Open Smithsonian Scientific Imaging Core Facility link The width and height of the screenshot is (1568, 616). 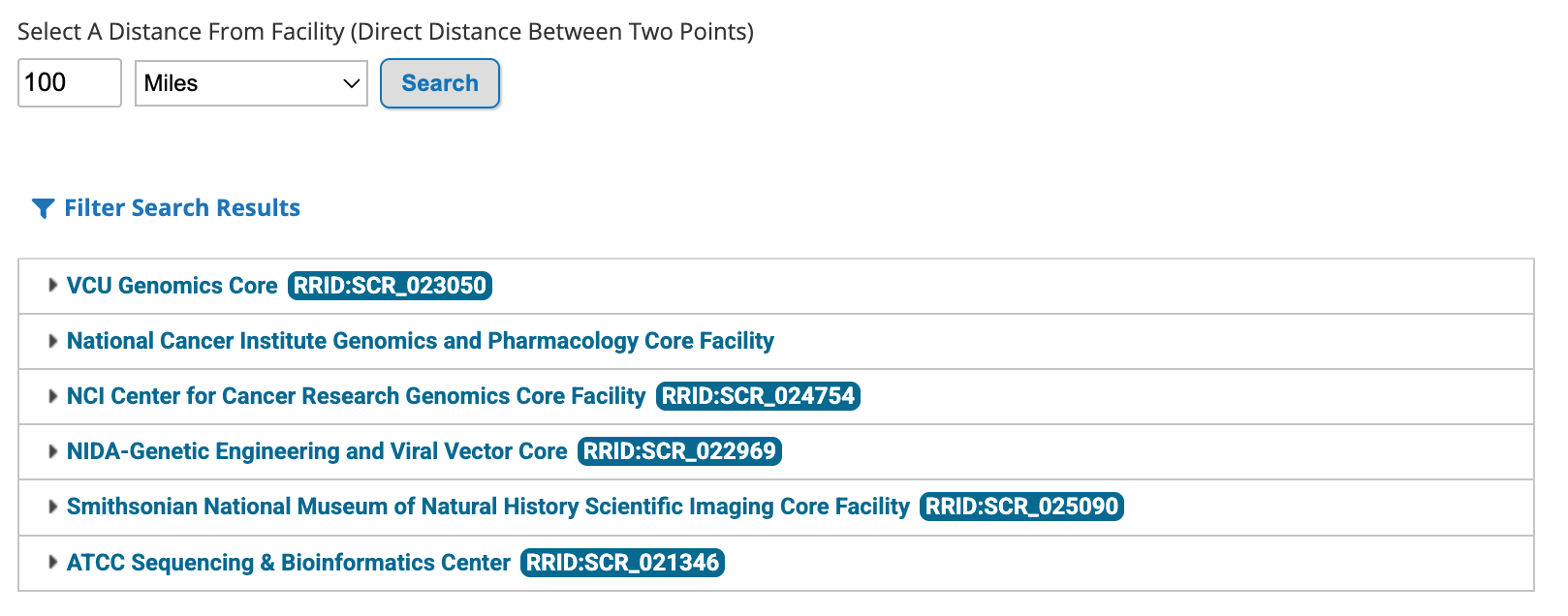(487, 507)
